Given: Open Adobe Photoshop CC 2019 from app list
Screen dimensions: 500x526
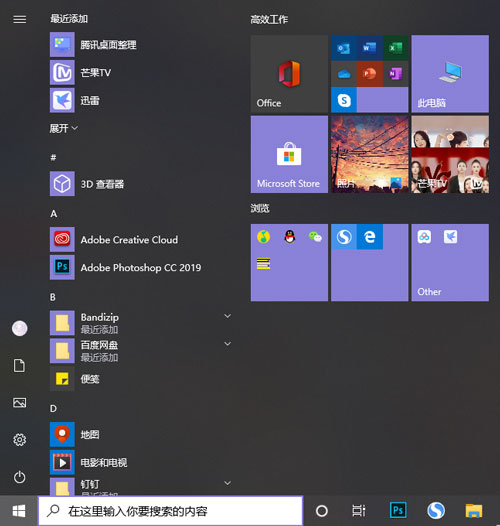Looking at the screenshot, I should [x=139, y=267].
